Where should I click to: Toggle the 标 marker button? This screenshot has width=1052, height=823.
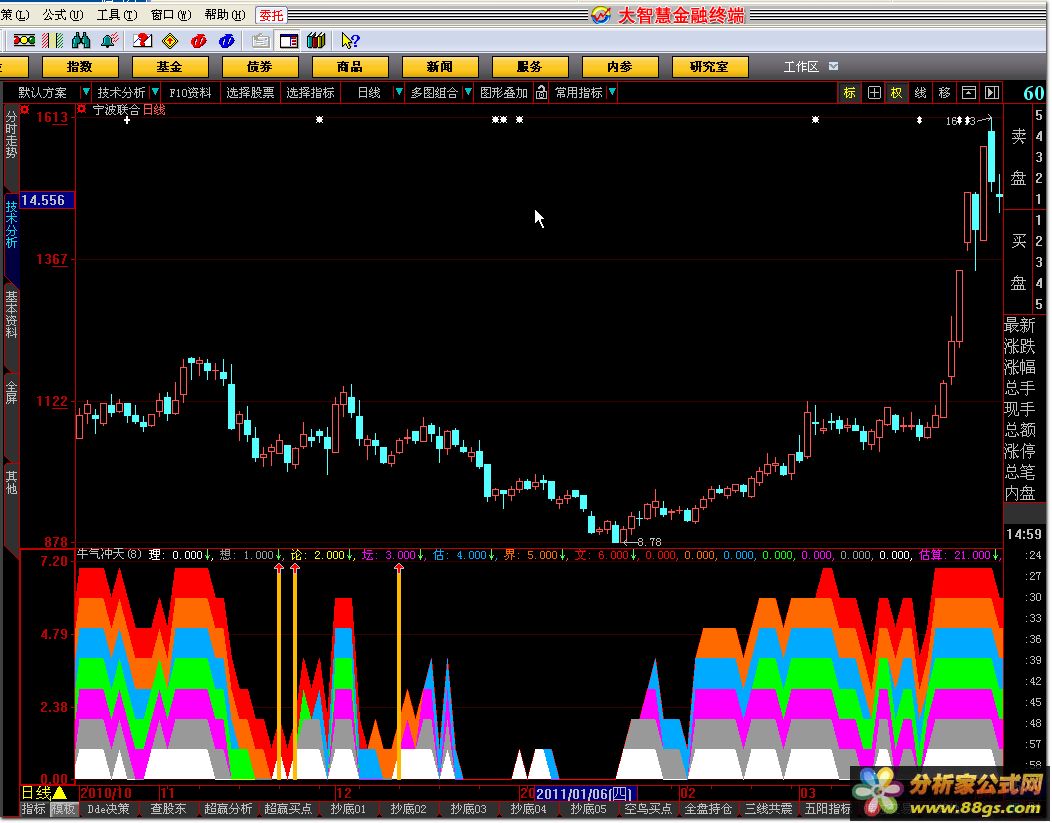[x=849, y=93]
